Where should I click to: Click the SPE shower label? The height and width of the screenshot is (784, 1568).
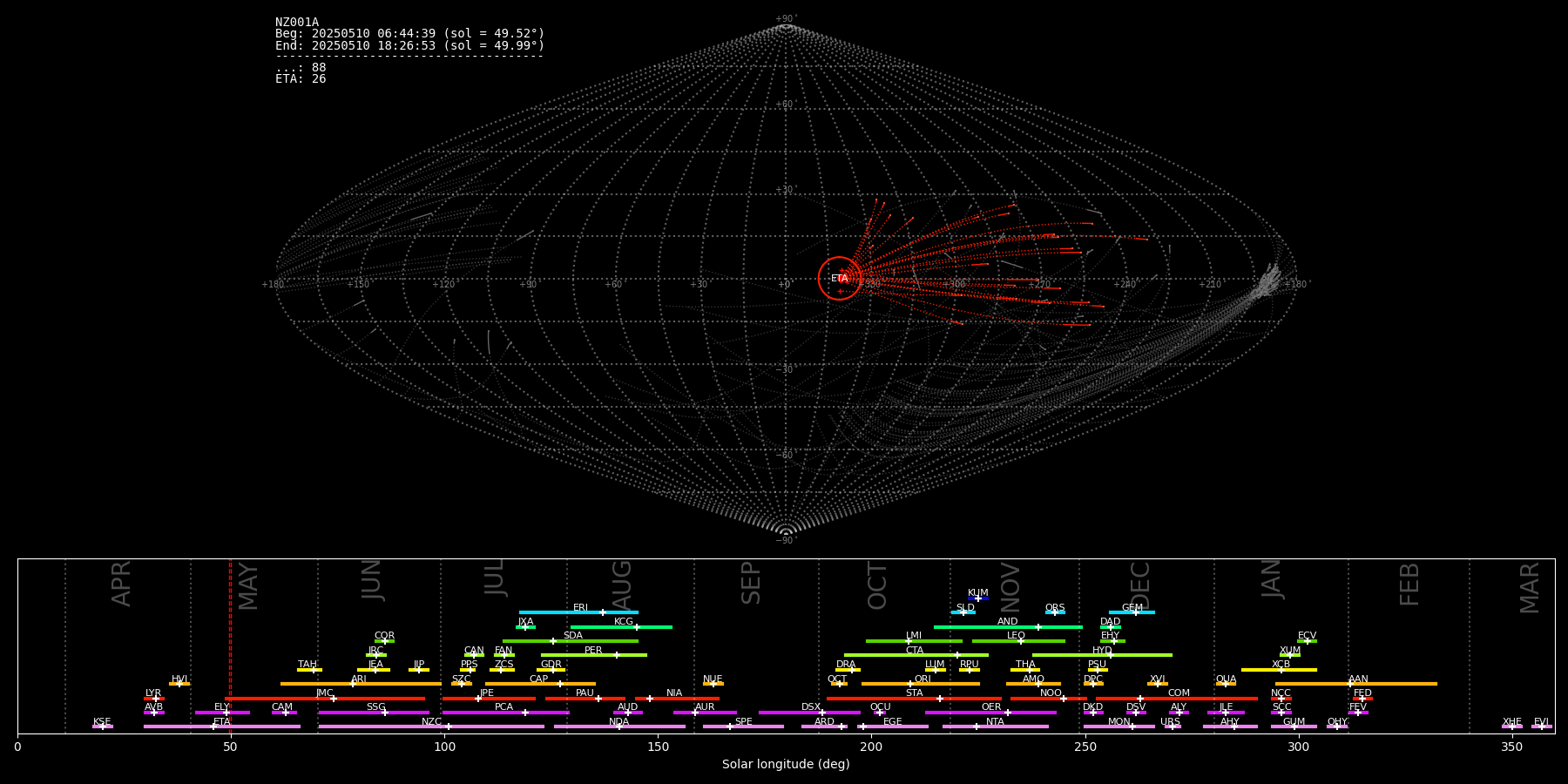[744, 722]
